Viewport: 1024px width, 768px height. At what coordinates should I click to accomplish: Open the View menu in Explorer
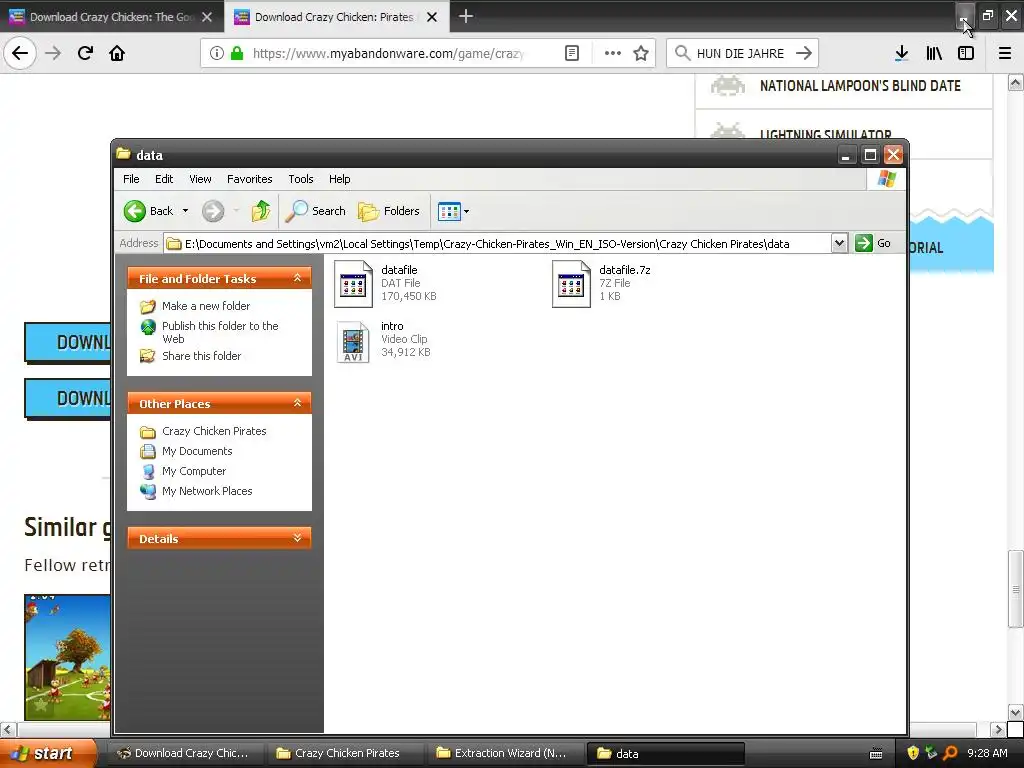(200, 179)
